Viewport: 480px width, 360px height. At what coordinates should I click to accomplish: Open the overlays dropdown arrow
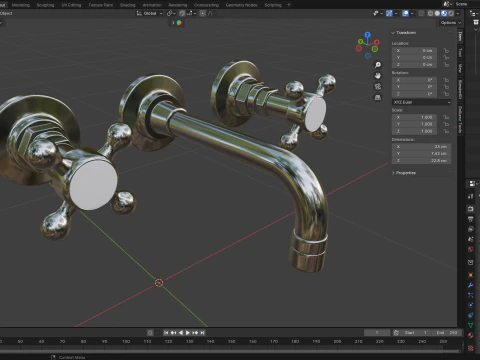pyautogui.click(x=412, y=13)
